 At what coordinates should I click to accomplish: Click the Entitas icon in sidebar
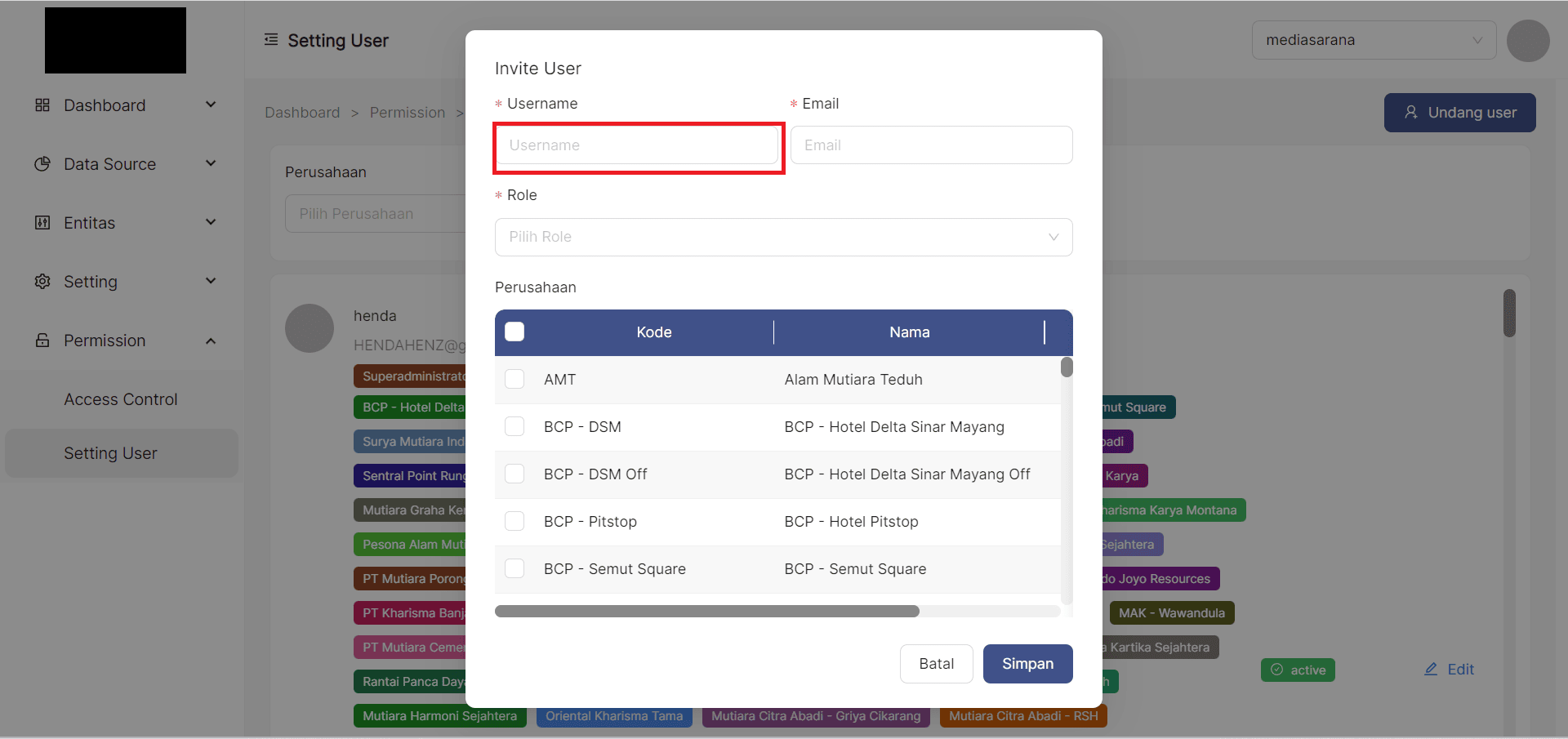[42, 223]
